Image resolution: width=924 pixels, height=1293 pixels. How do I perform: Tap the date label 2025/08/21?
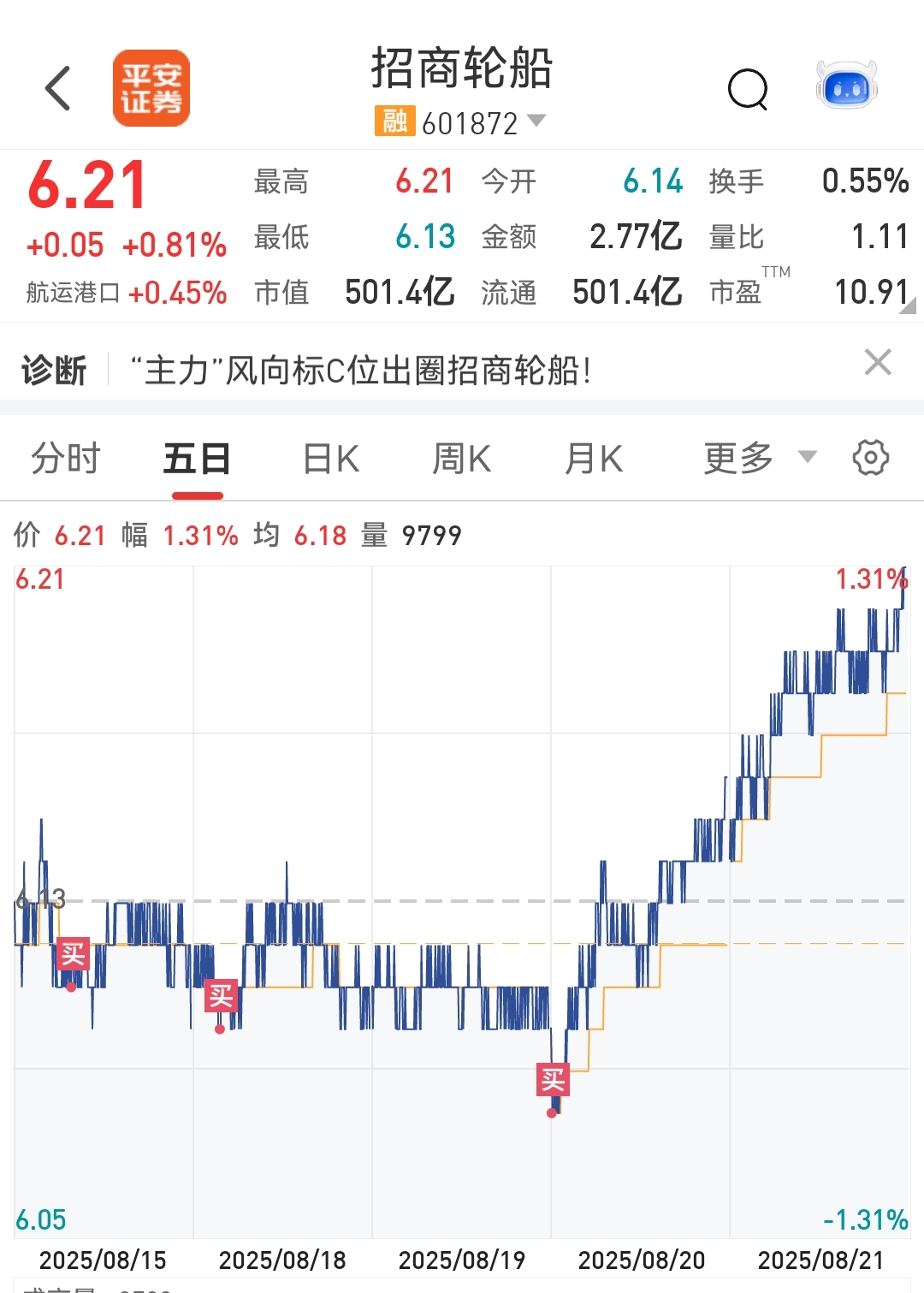point(821,1260)
